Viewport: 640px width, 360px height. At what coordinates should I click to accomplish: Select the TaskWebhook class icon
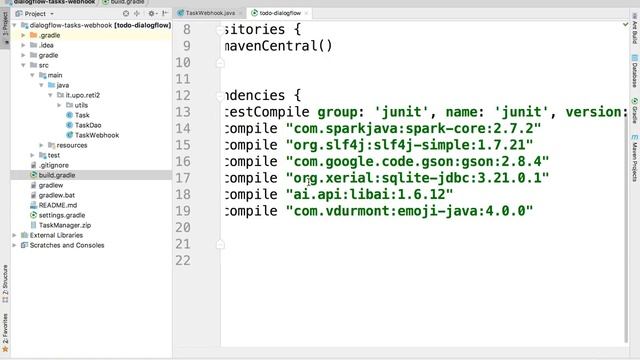(x=69, y=135)
